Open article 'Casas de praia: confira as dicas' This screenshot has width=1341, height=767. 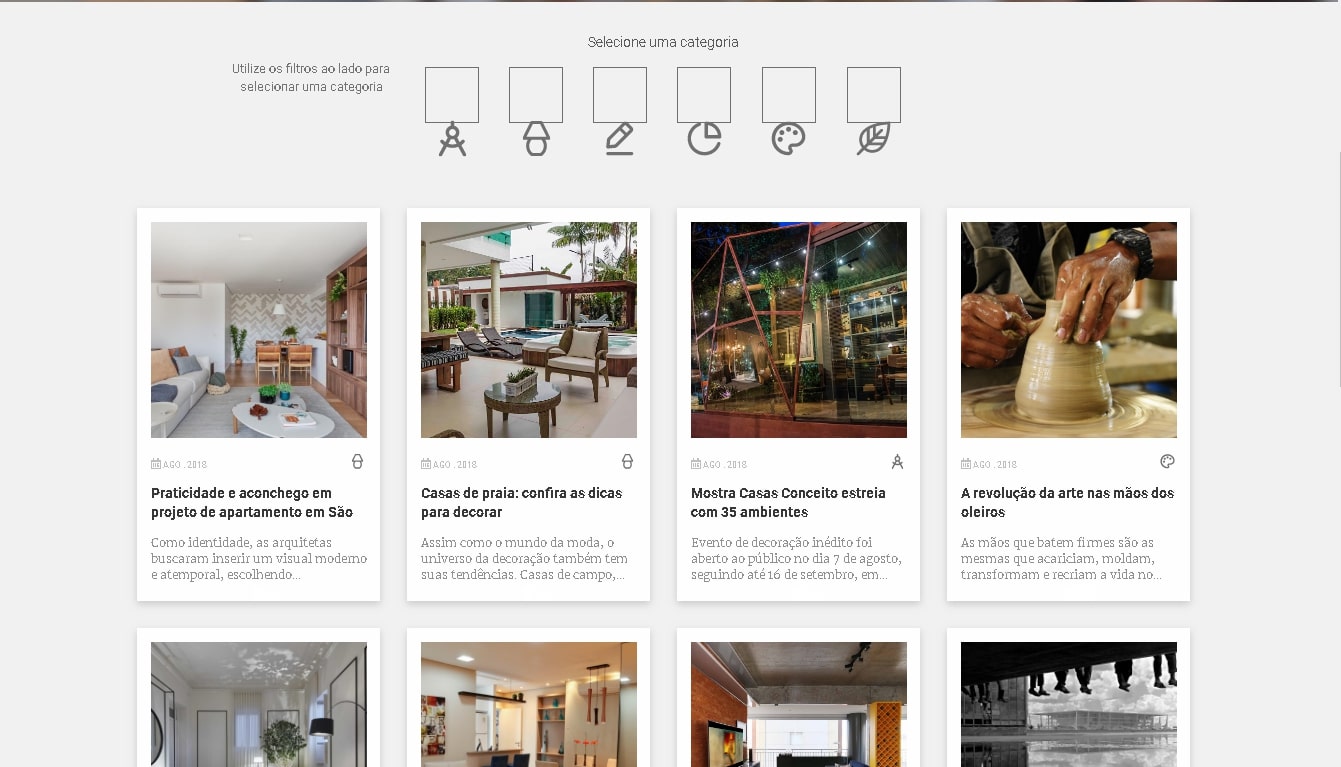[x=521, y=502]
